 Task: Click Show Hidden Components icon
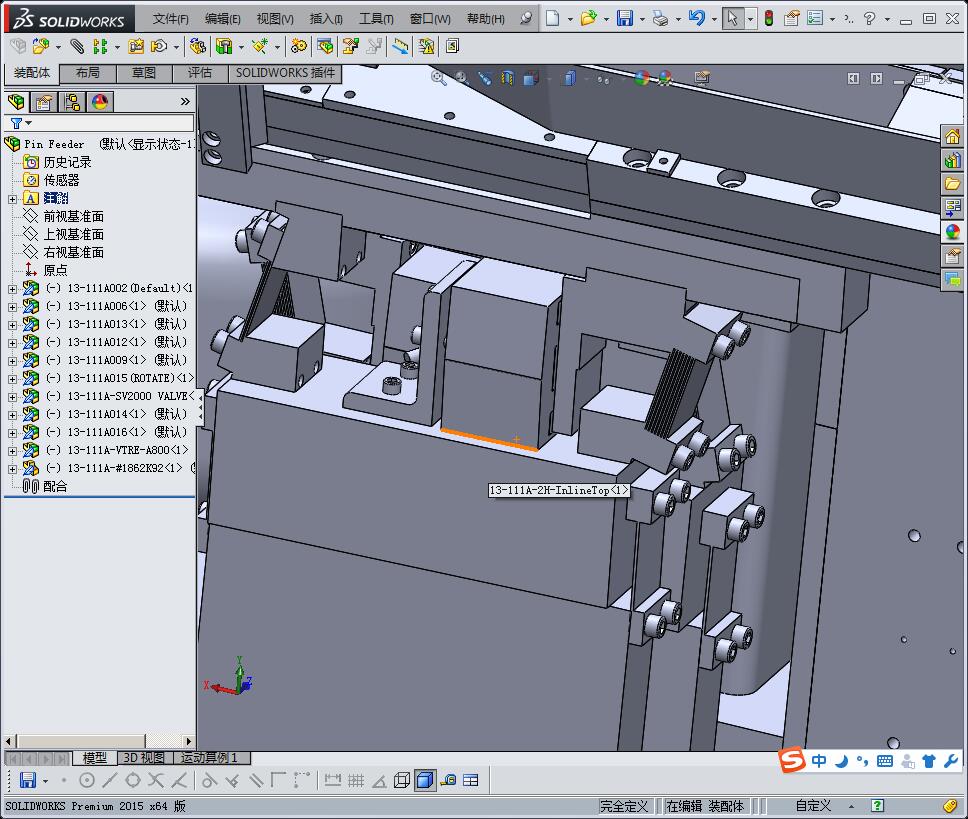coord(198,46)
